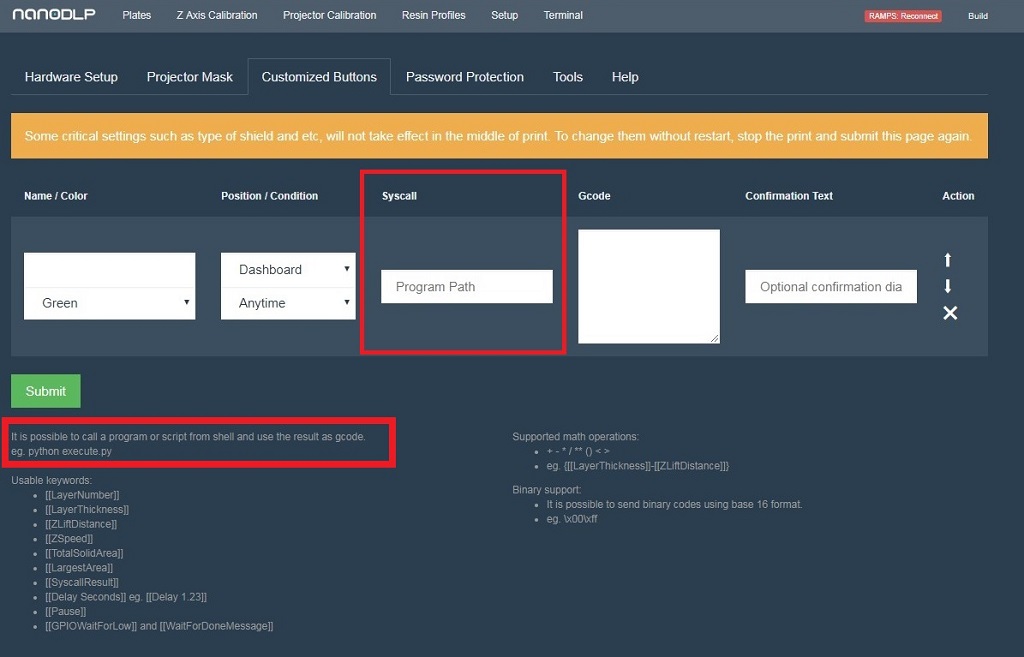This screenshot has height=657, width=1024.
Task: Click the 'Binary support:' heading
Action: tap(547, 490)
